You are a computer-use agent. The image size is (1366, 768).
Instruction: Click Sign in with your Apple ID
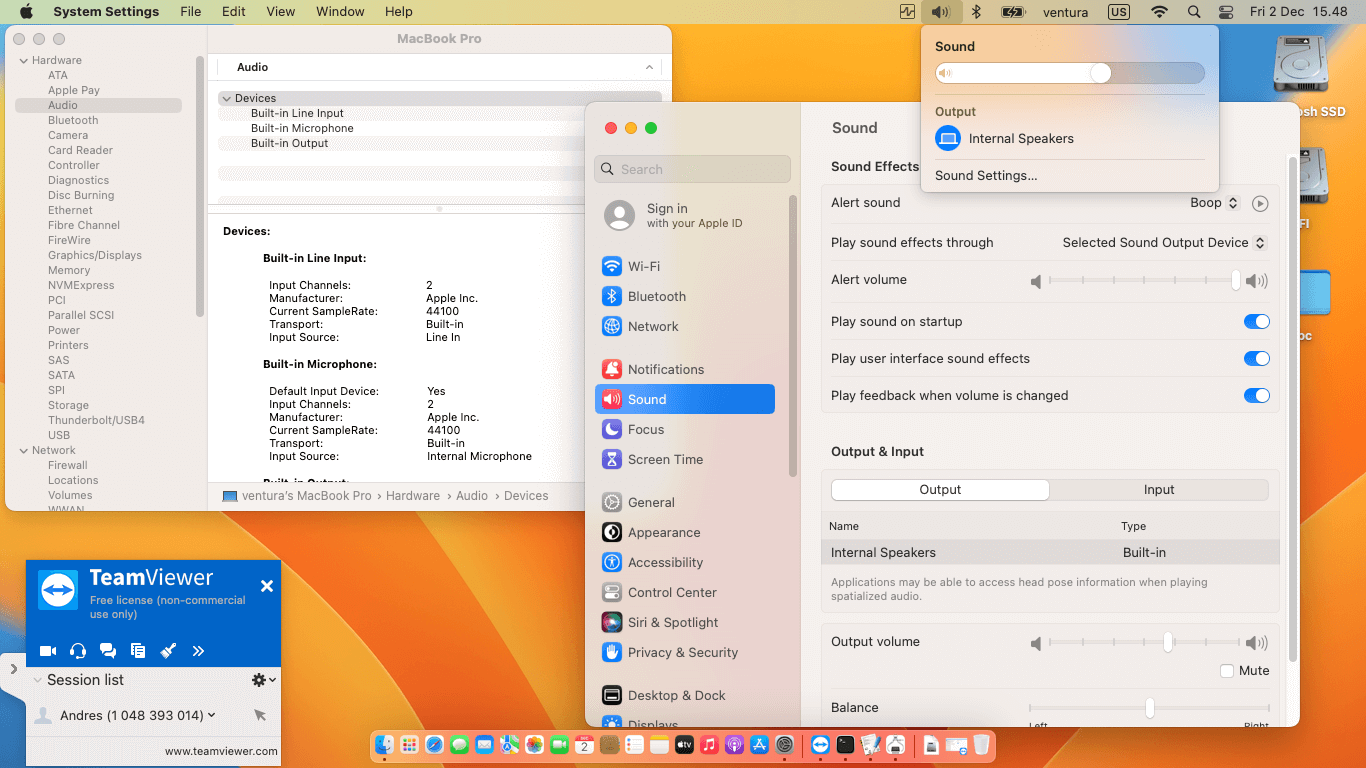[695, 215]
